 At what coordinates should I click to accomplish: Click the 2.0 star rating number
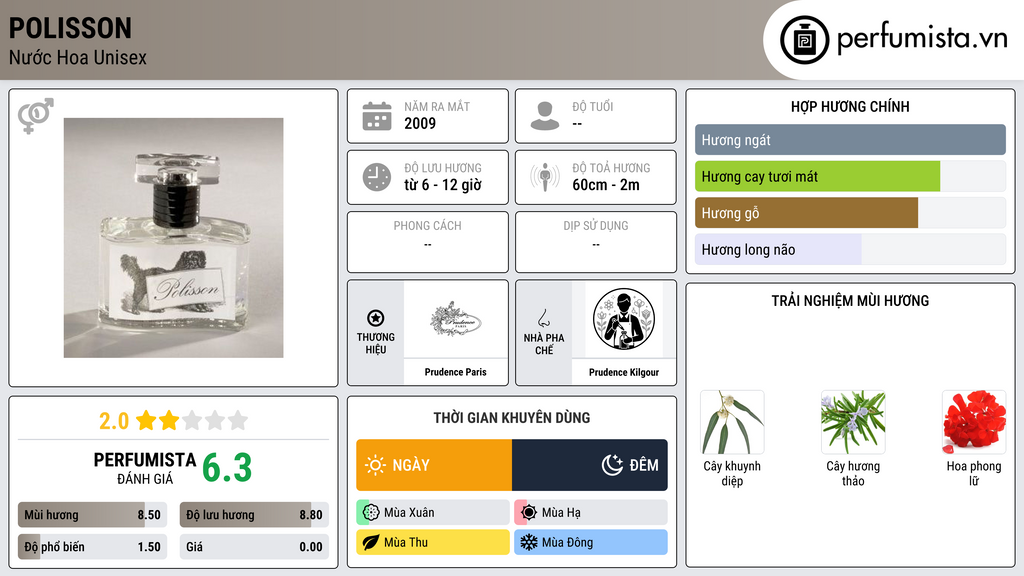point(114,421)
